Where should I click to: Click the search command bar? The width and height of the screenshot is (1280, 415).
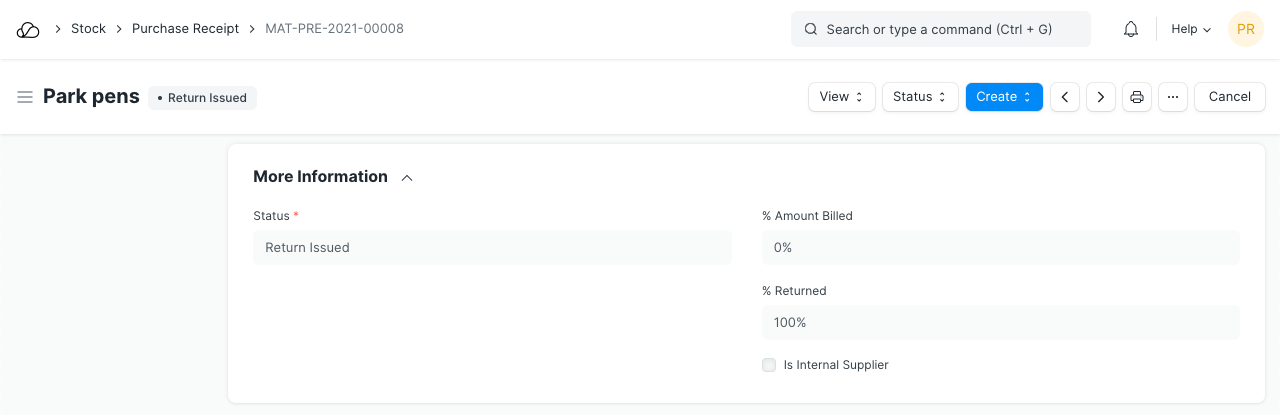click(x=940, y=30)
